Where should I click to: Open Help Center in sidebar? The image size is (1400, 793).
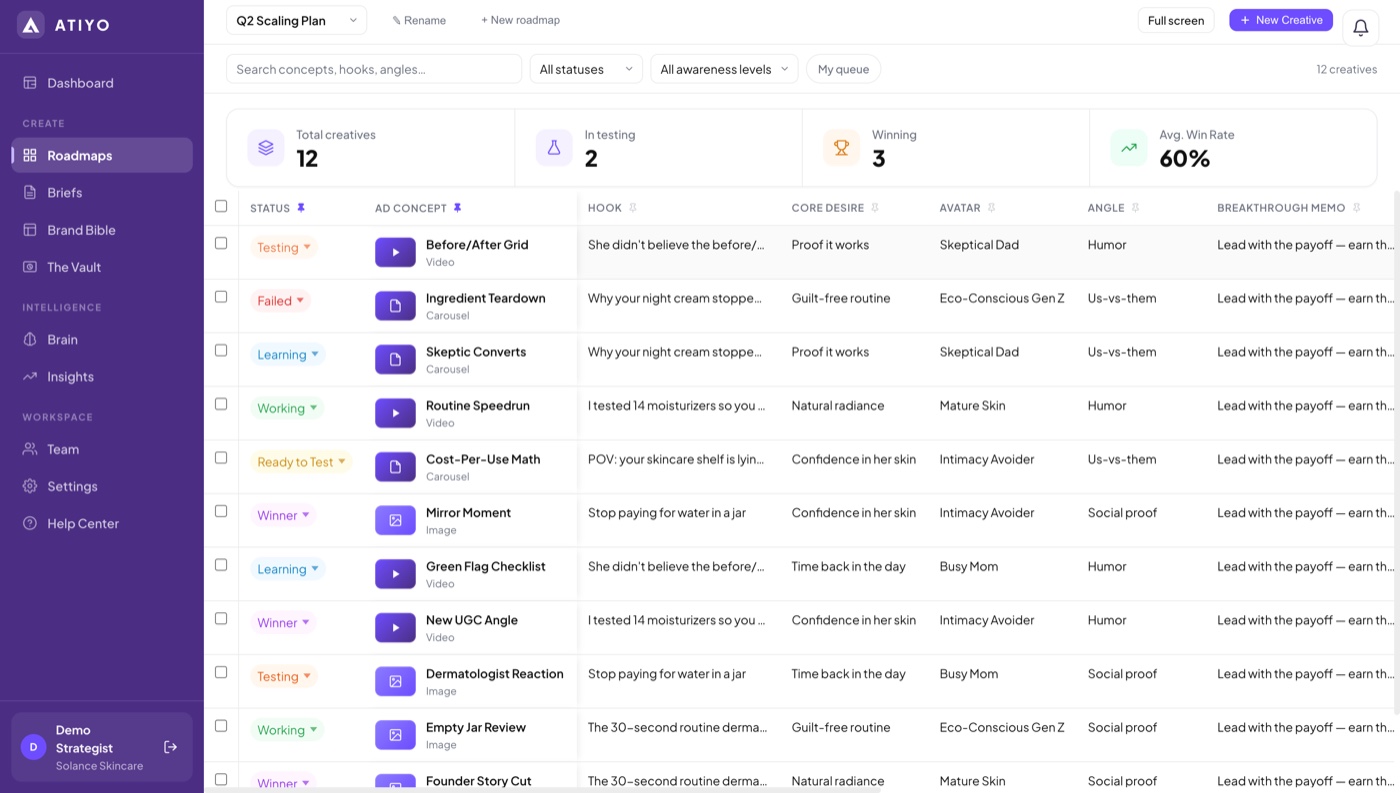(x=101, y=523)
